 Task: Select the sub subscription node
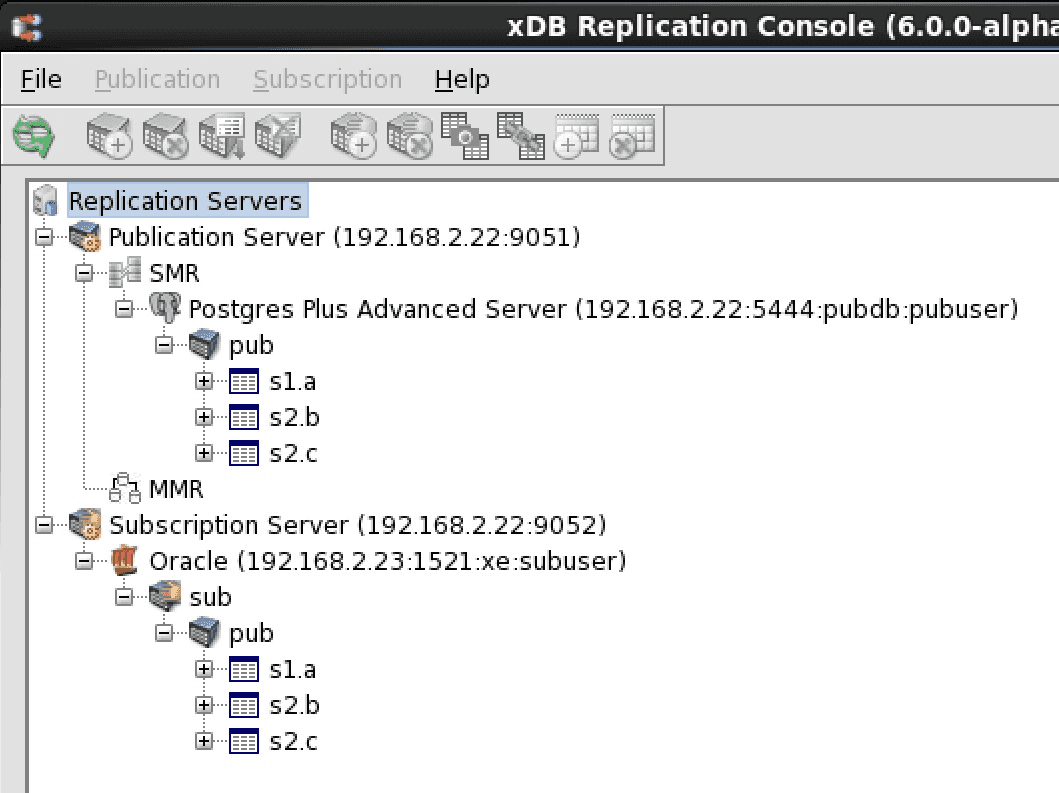(x=210, y=597)
